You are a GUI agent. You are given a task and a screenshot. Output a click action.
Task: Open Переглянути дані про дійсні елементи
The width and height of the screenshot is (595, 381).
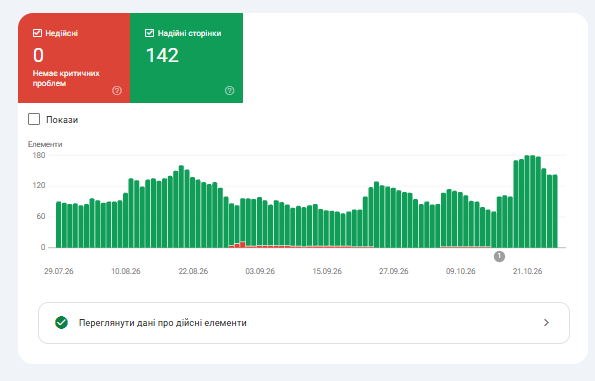pyautogui.click(x=304, y=323)
